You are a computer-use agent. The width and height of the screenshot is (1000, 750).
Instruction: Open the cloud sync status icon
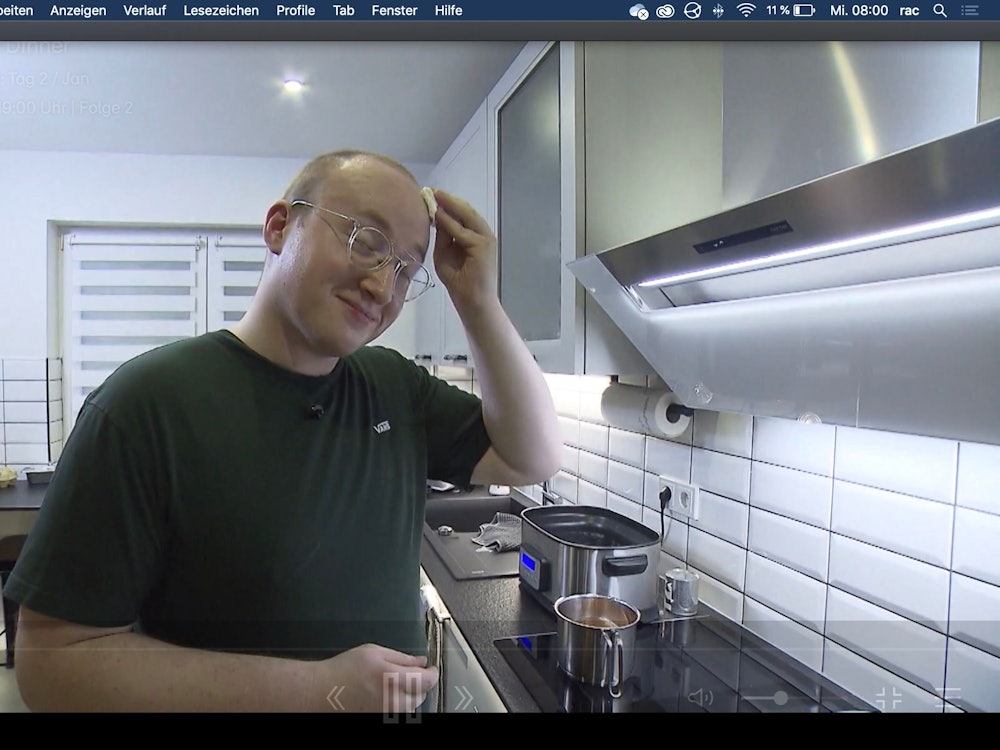click(x=638, y=10)
